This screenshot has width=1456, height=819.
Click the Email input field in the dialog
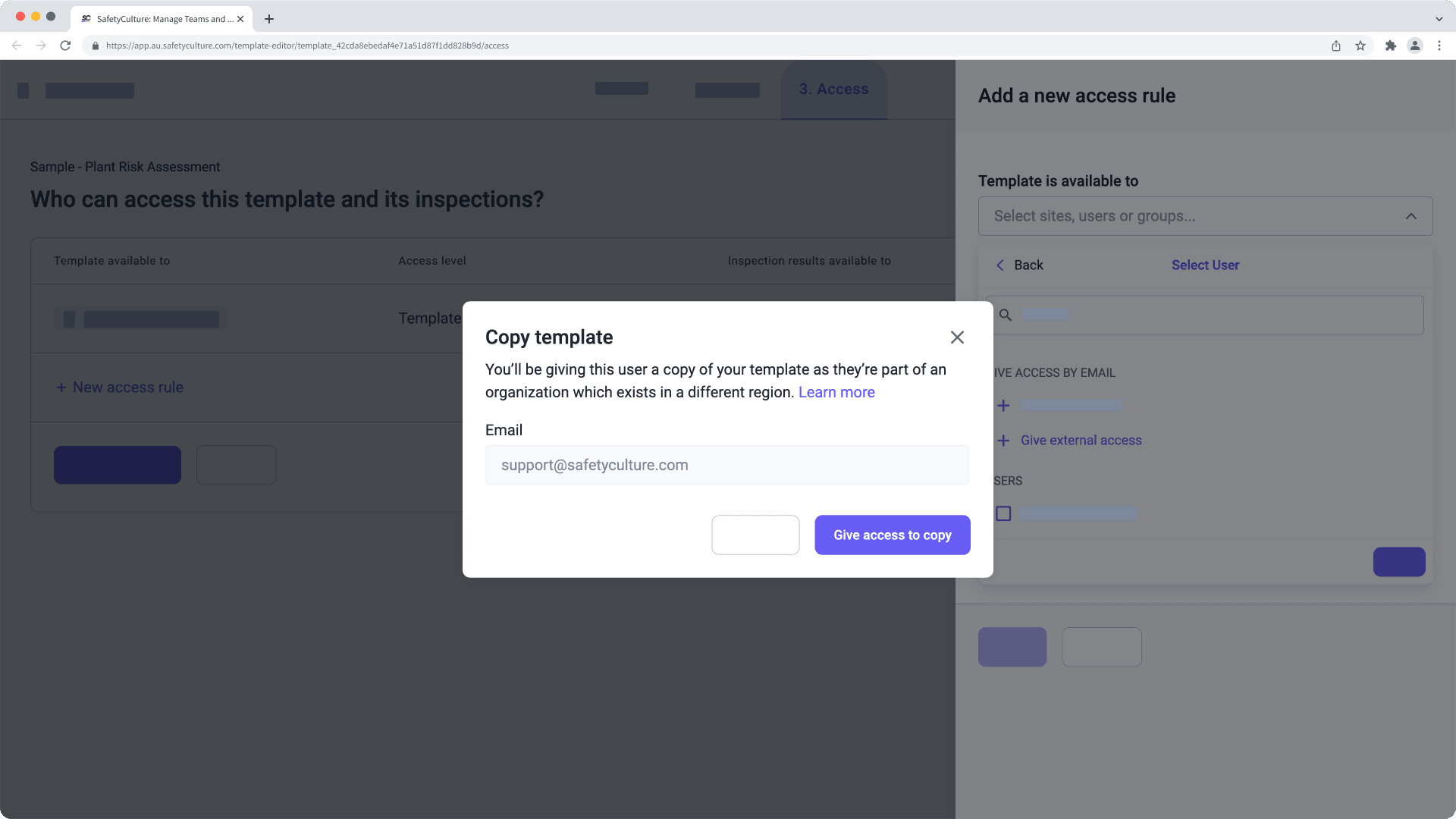(726, 464)
